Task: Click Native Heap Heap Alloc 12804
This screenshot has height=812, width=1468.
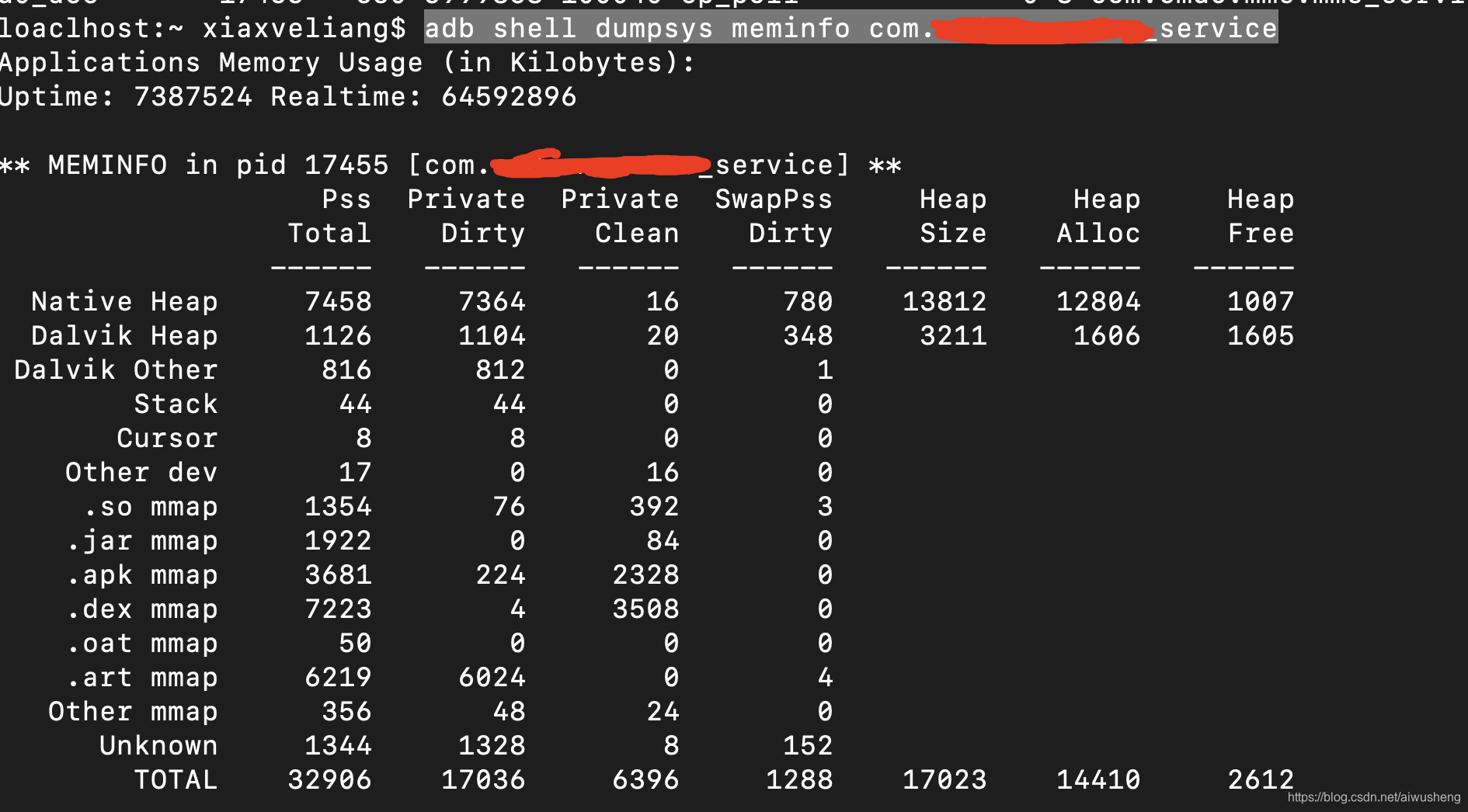Action: 1098,302
